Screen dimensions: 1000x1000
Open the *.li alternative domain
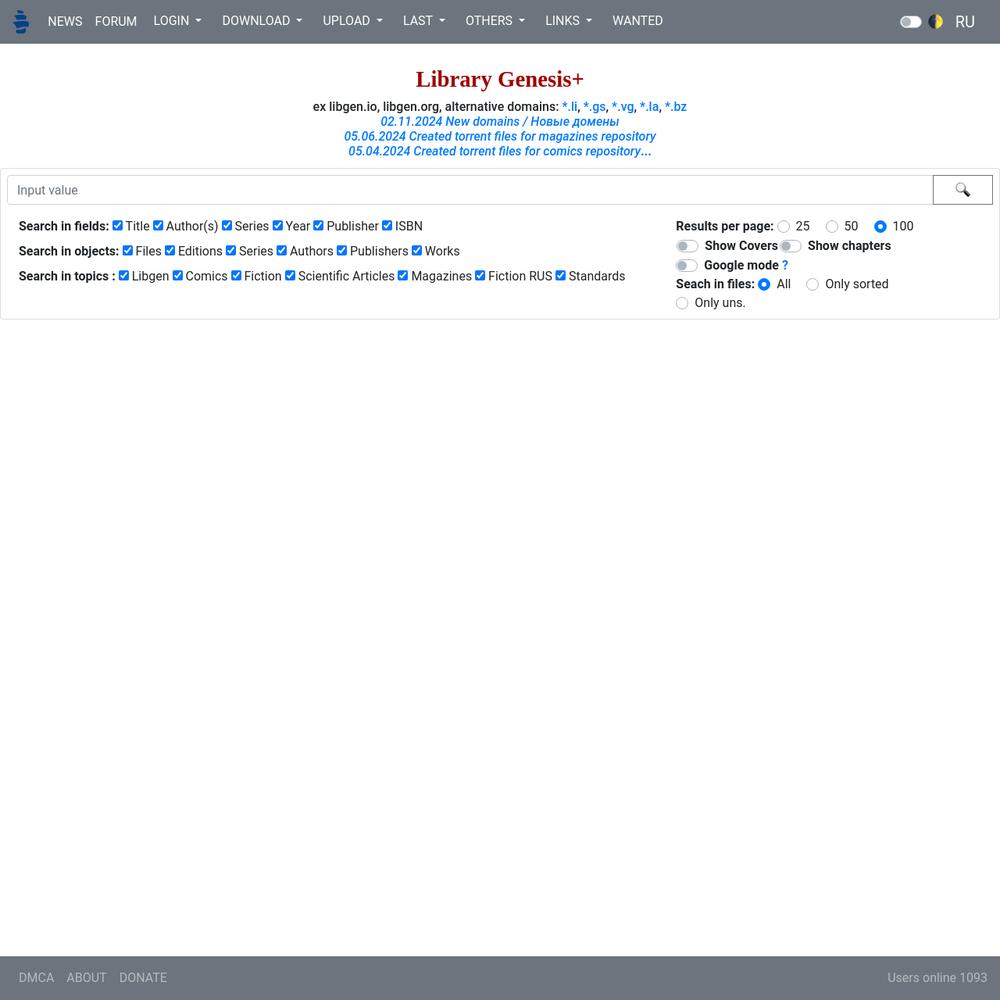tap(570, 107)
